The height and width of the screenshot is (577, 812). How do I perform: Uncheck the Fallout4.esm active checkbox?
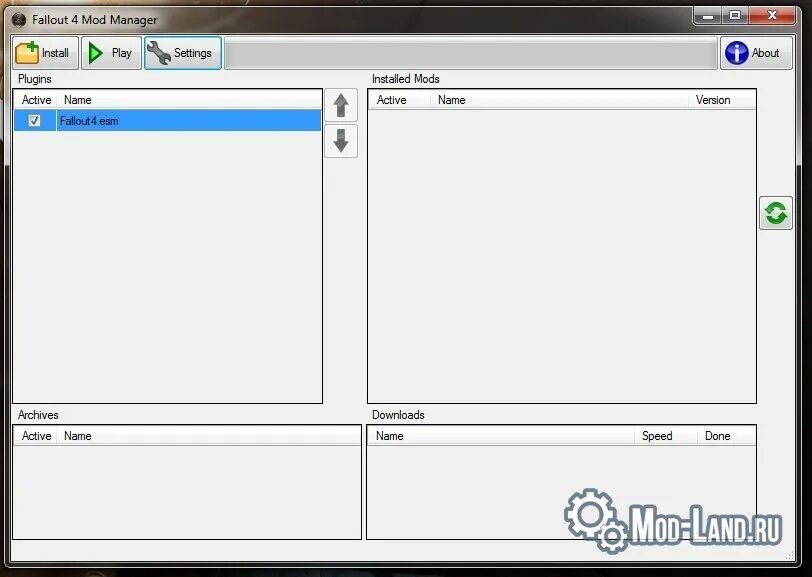click(x=34, y=121)
